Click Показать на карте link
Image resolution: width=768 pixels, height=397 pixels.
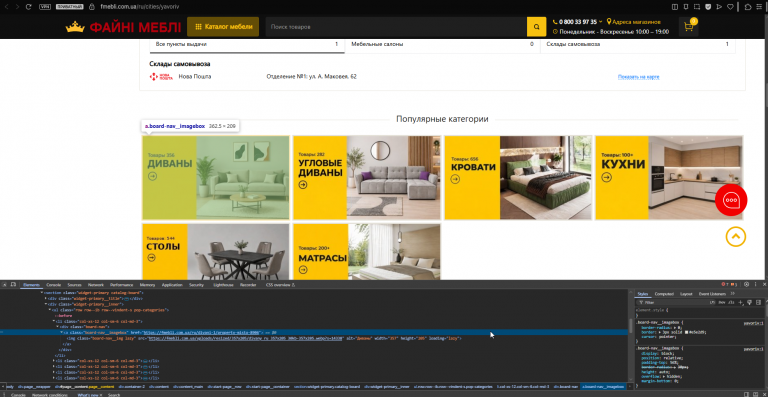pyautogui.click(x=638, y=77)
